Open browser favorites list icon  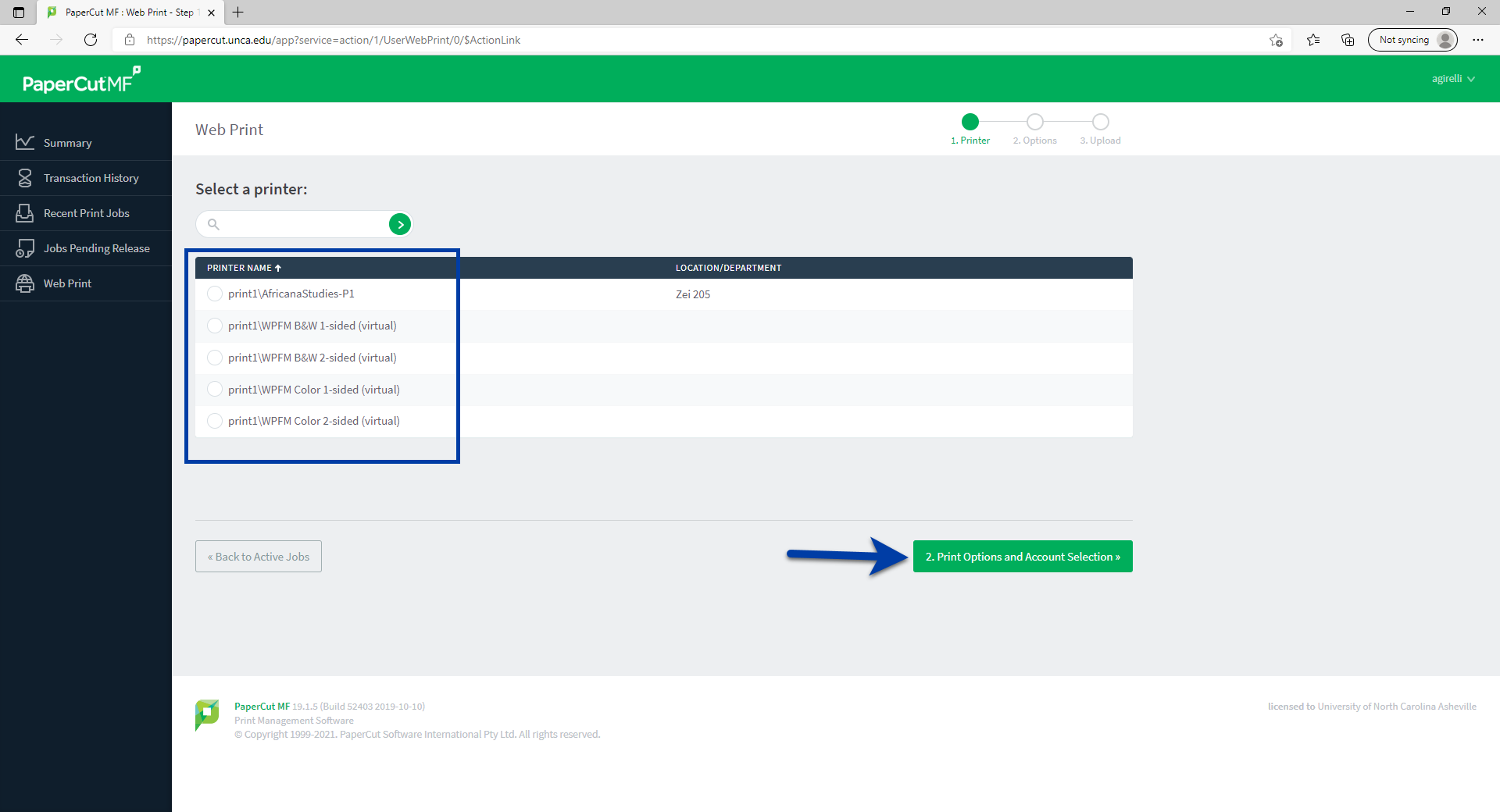(x=1313, y=40)
